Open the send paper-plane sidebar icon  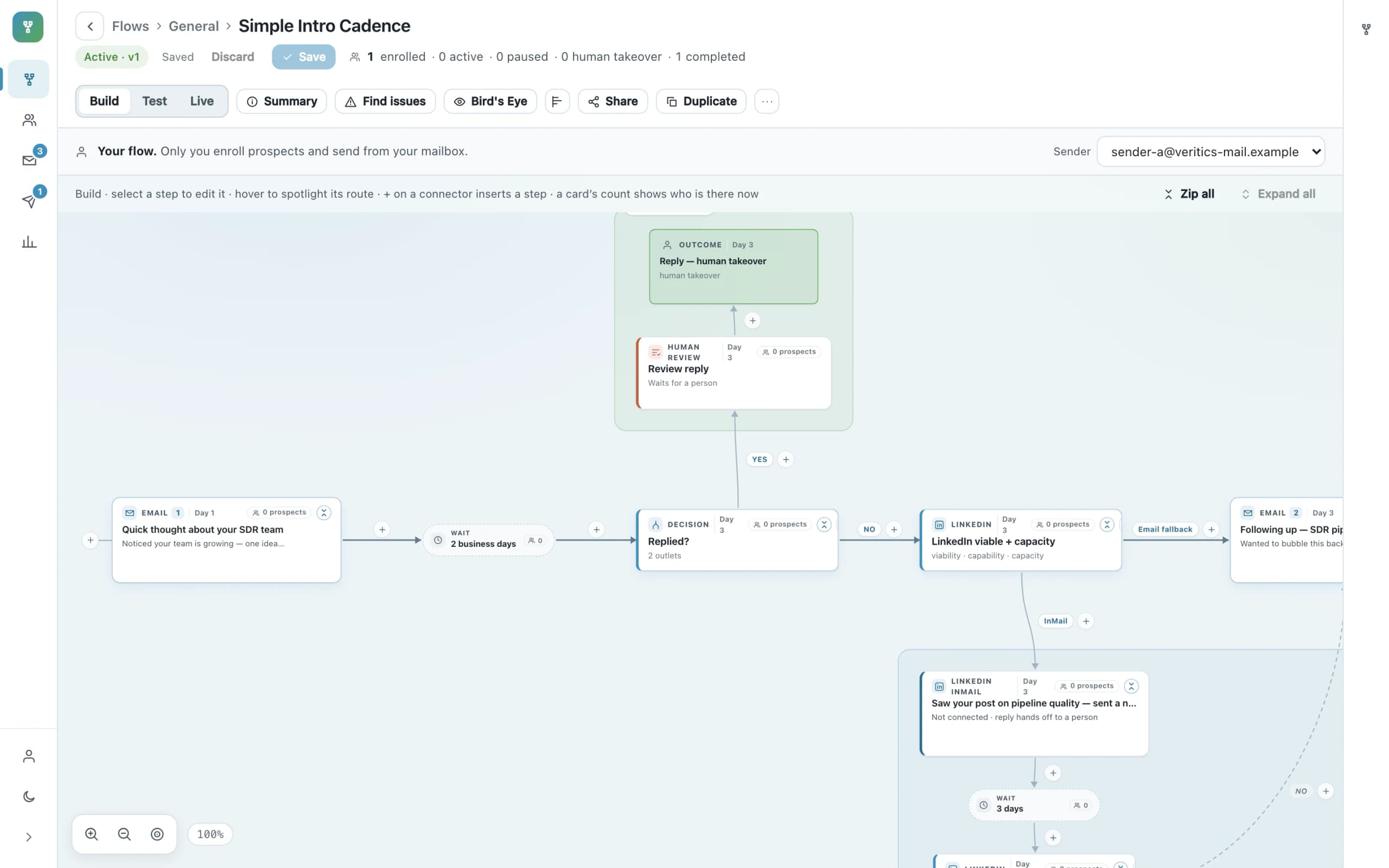tap(29, 201)
